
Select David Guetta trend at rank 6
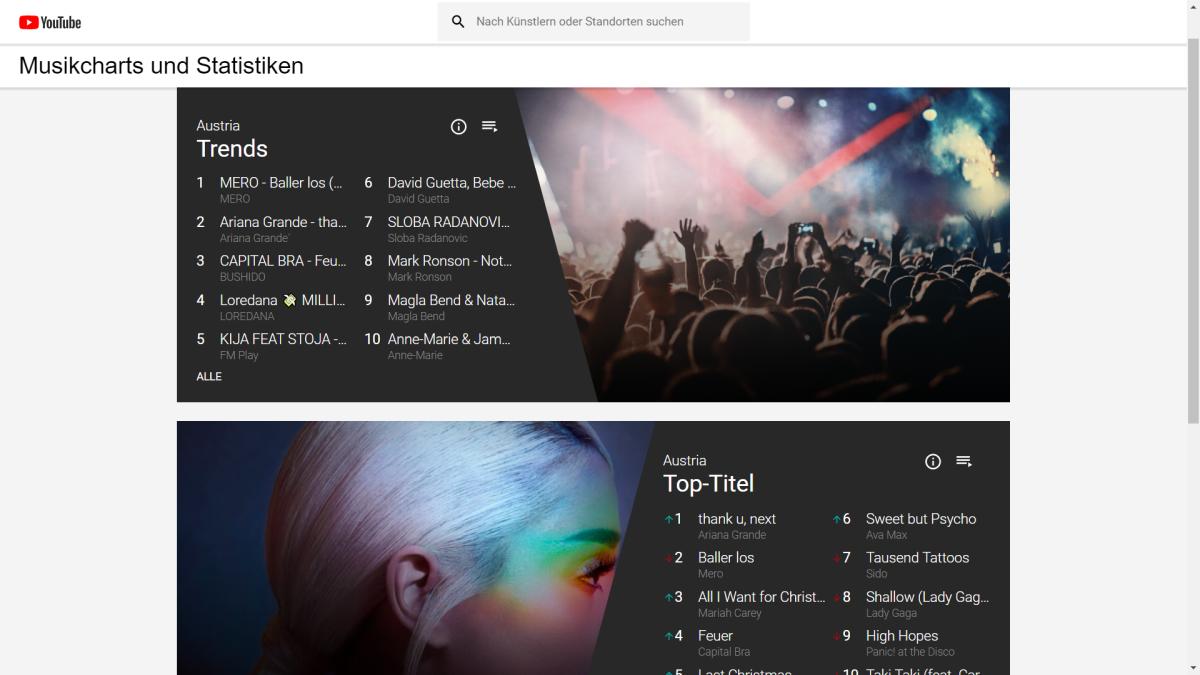(451, 183)
